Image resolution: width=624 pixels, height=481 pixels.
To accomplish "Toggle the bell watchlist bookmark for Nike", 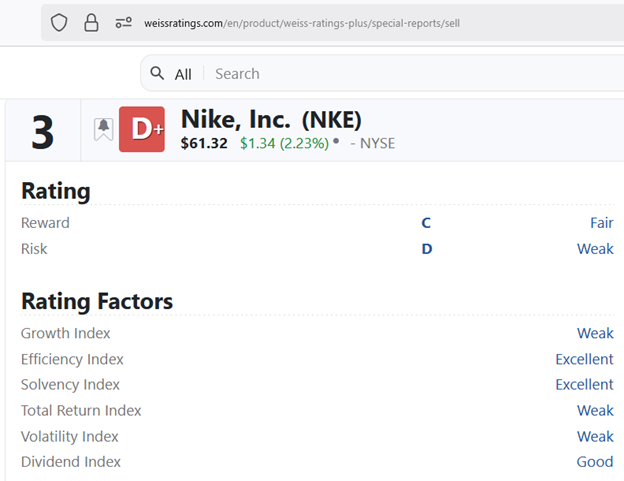I will click(x=103, y=129).
